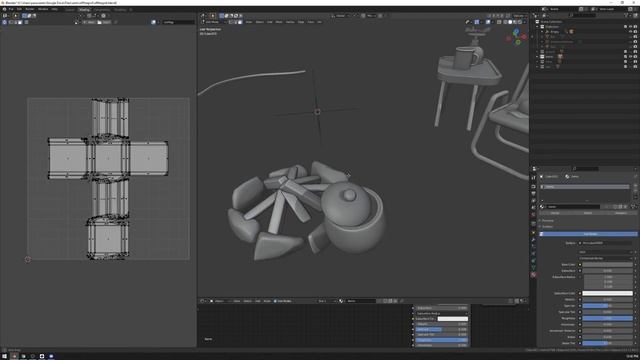This screenshot has height=360, width=640.
Task: Switch to edge select mode in 3D viewport
Action: (236, 22)
